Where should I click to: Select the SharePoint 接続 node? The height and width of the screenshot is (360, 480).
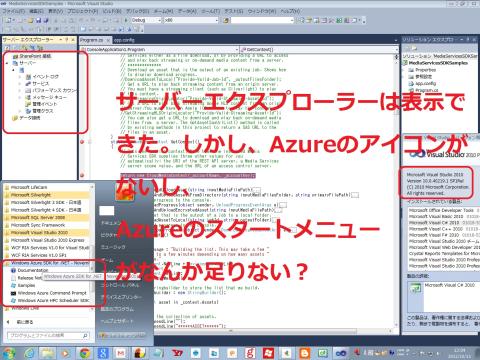pos(35,56)
